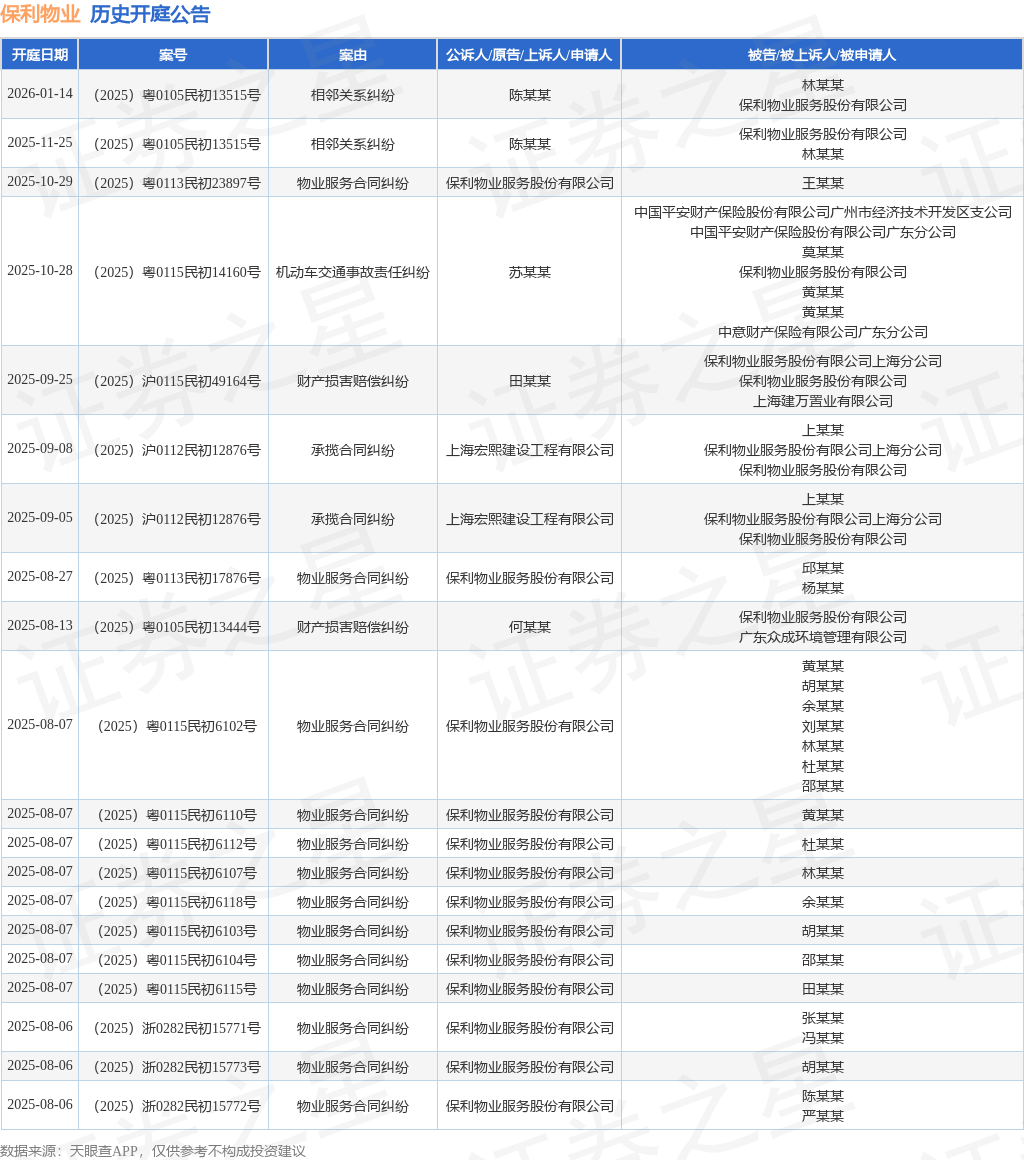Select case number 粤0115民初6102号

click(176, 726)
